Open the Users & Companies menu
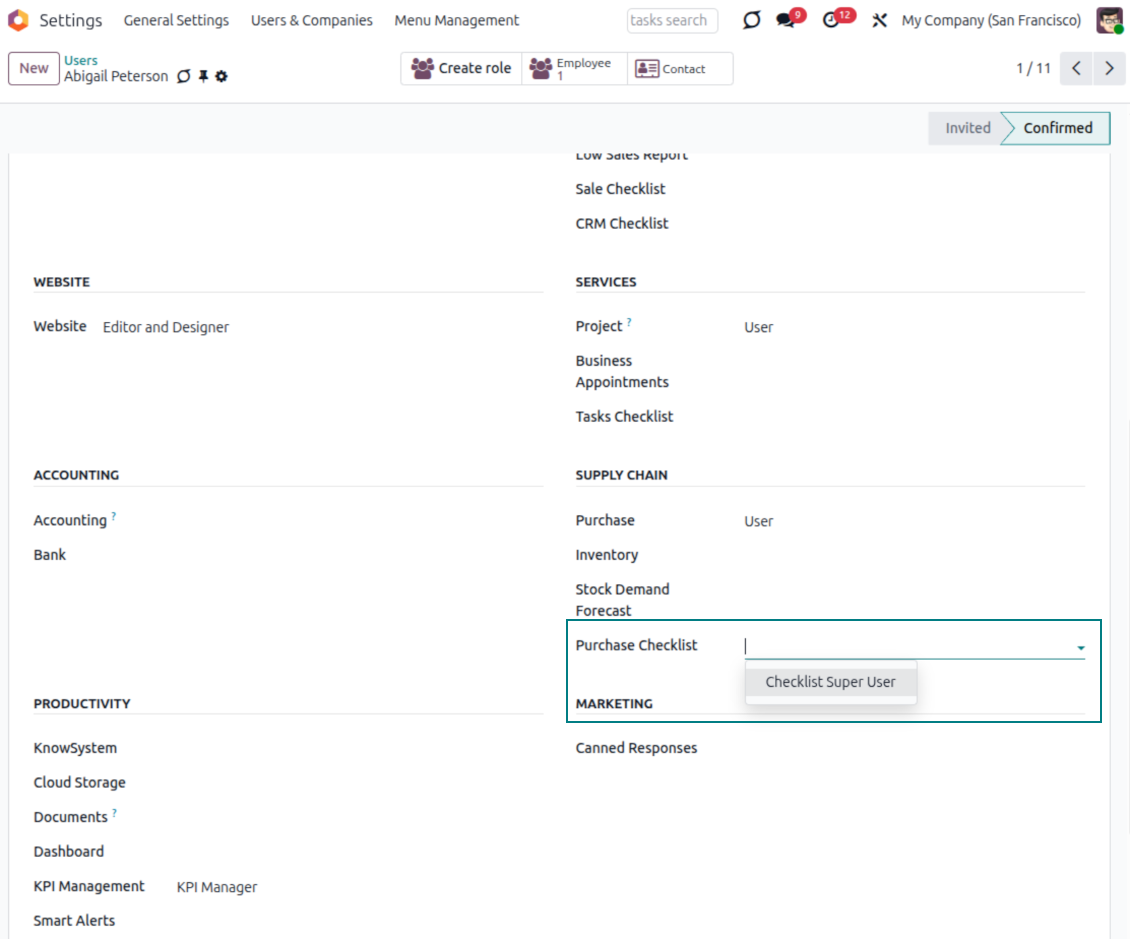Screen dimensions: 1130x939 coord(311,20)
